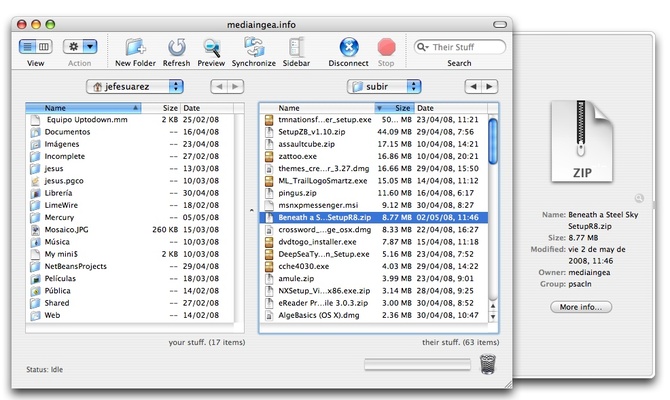Click the toolbar toggle pill button
670x400 pixels.
(500, 24)
